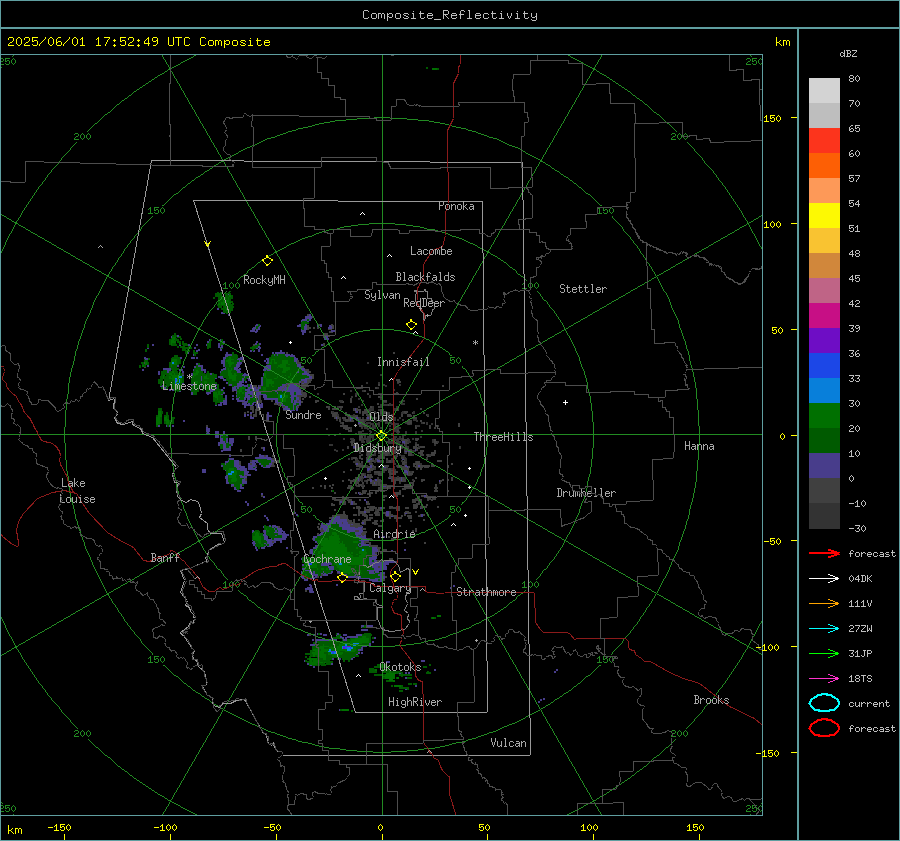Click the ThreeHills label
The width and height of the screenshot is (900, 841).
pyautogui.click(x=503, y=437)
